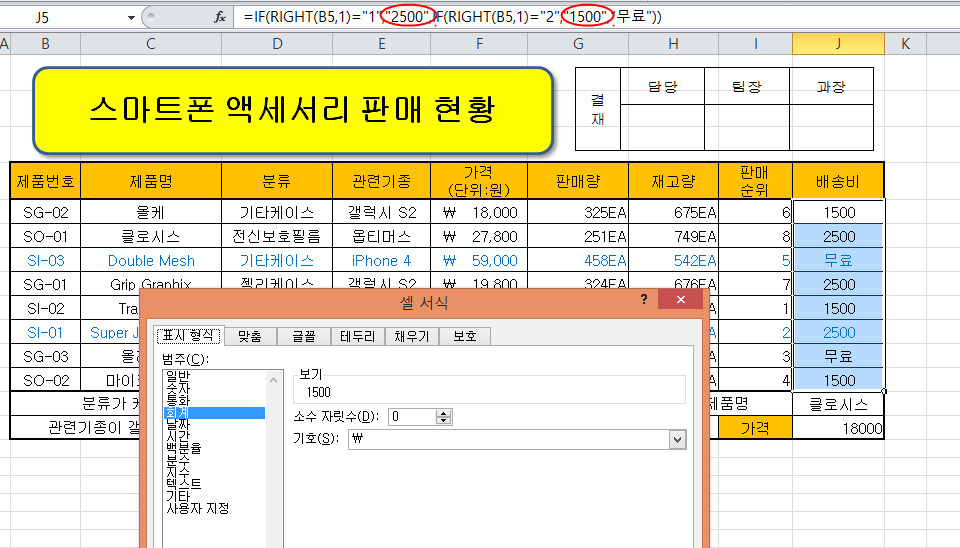960x548 pixels.
Task: Select 일반 in the category list
Action: [177, 375]
